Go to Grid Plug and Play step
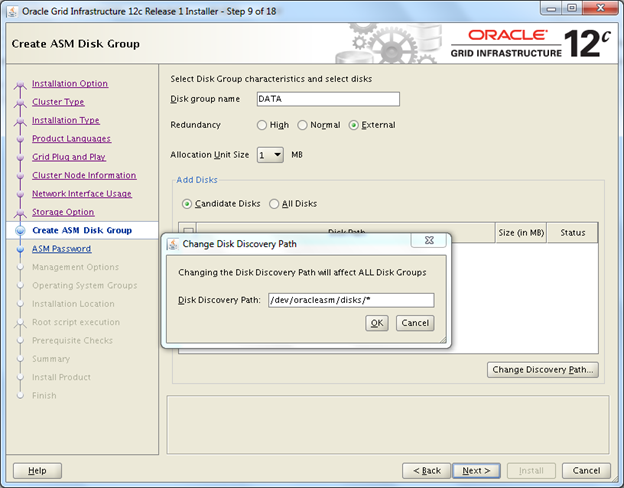 69,157
